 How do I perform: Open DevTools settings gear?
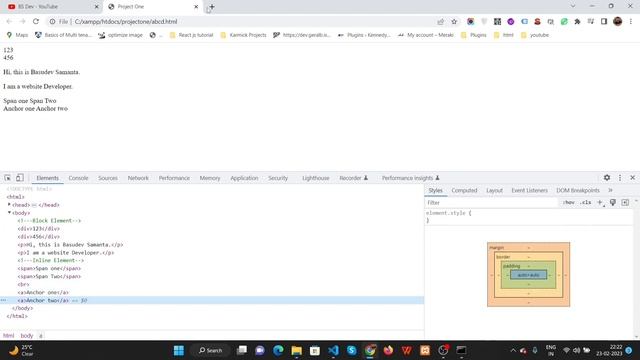point(607,178)
